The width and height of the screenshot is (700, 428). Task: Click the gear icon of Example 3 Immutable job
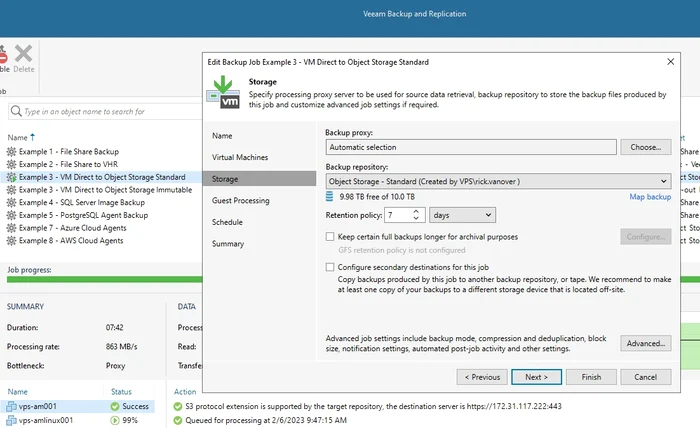pyautogui.click(x=12, y=190)
